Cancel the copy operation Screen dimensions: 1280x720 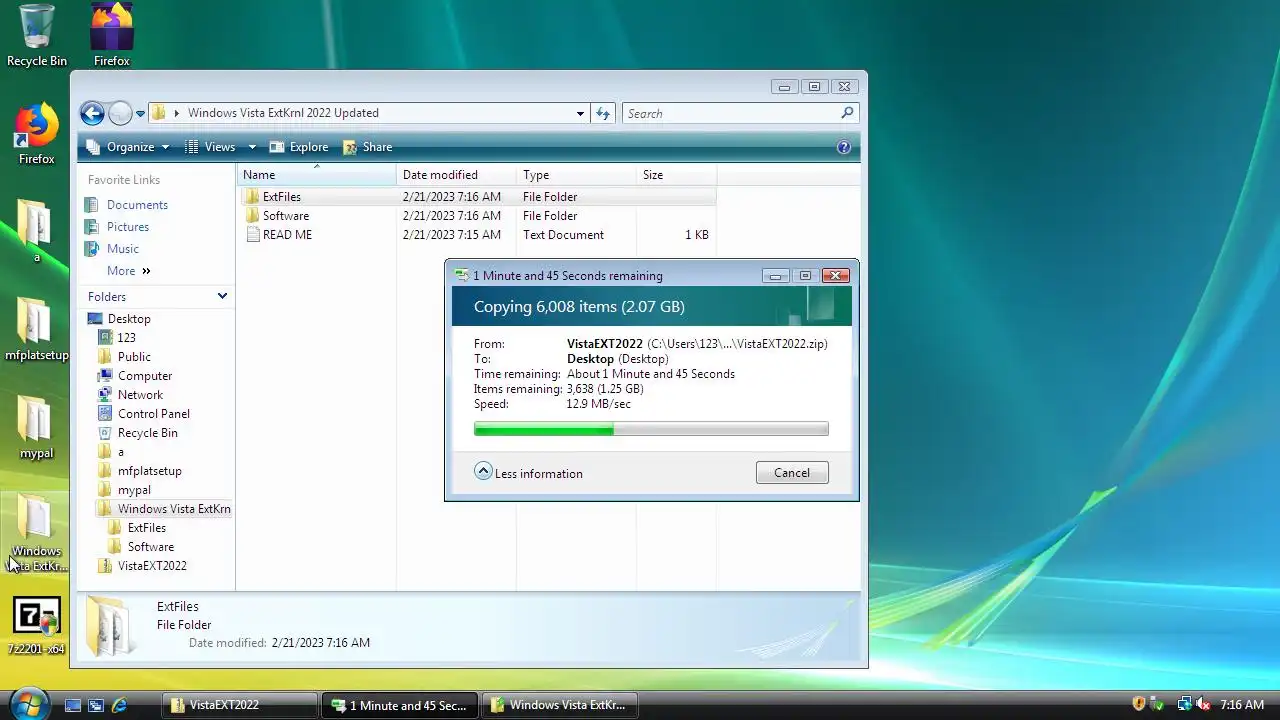792,473
